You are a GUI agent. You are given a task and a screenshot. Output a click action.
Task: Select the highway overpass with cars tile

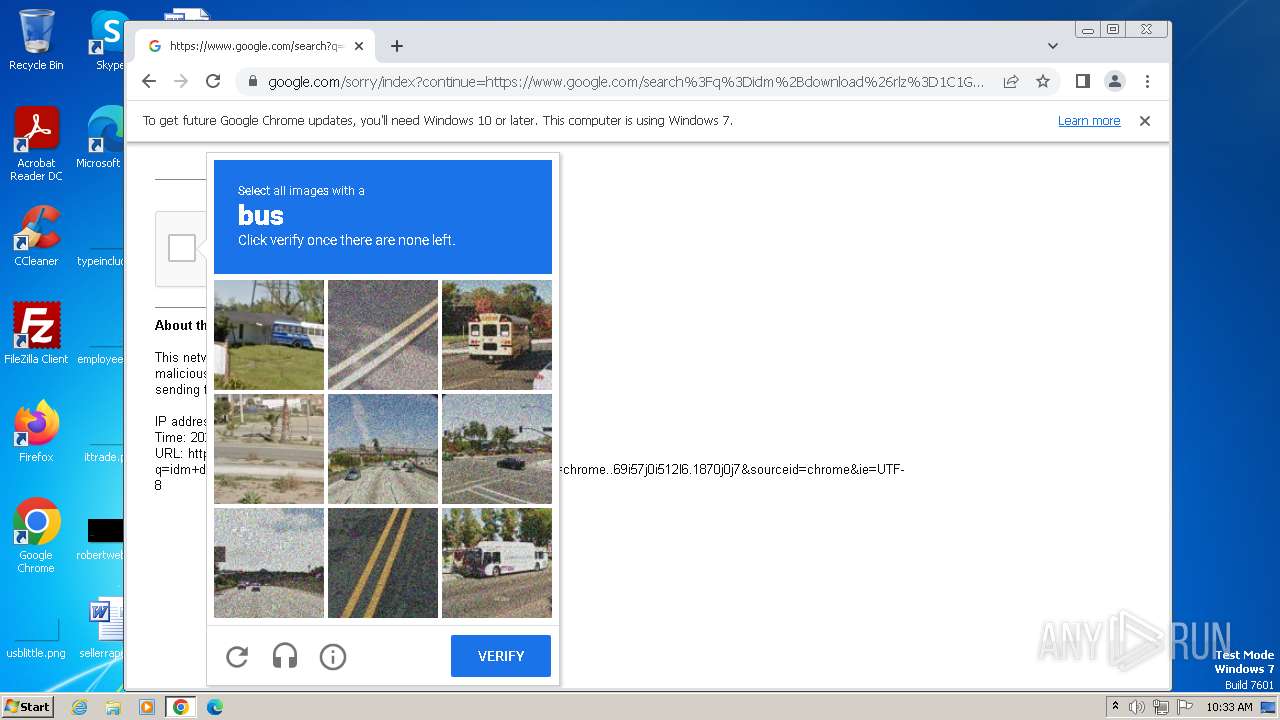(x=383, y=449)
